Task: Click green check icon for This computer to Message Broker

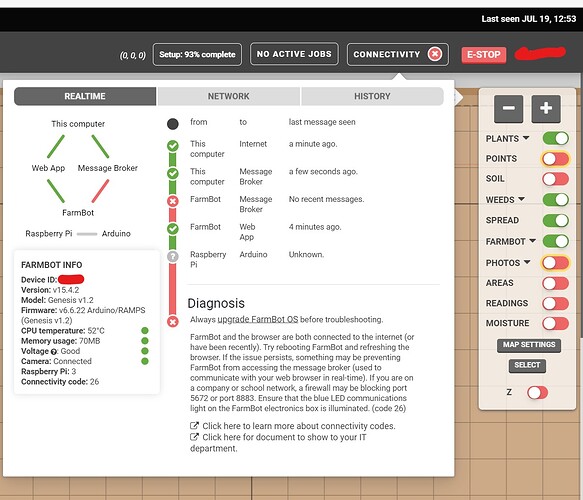Action: [173, 173]
